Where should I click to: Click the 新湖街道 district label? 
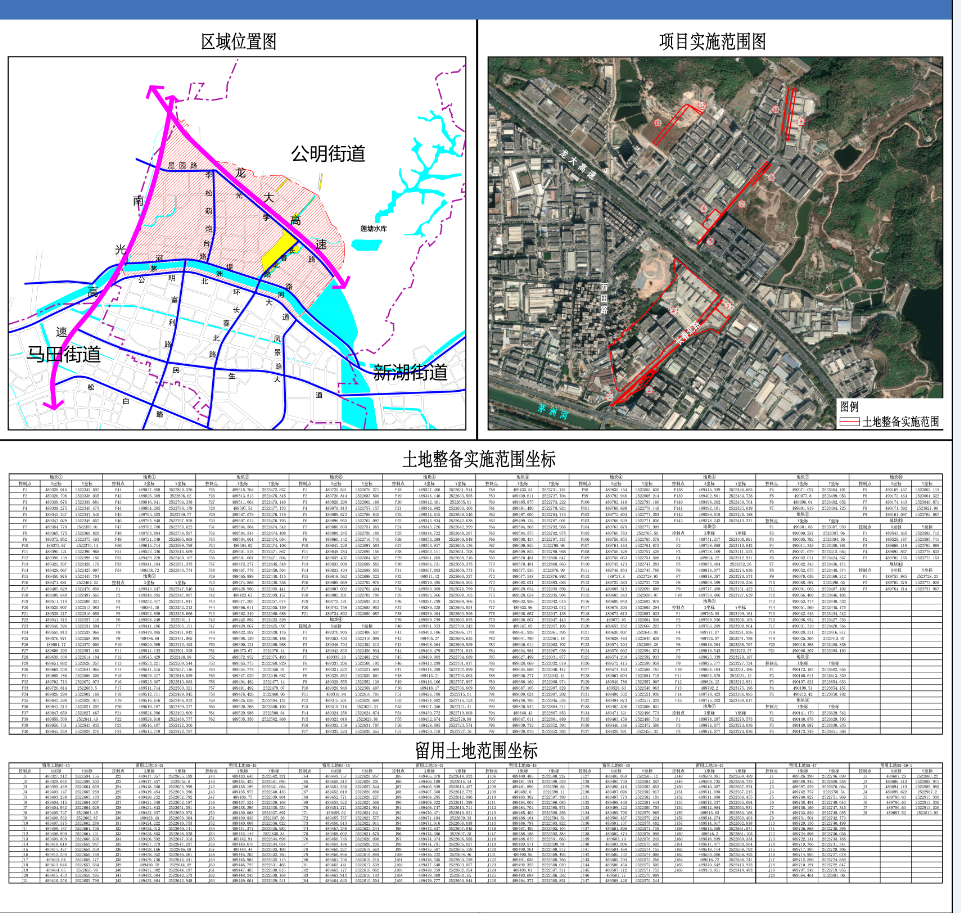pos(410,373)
